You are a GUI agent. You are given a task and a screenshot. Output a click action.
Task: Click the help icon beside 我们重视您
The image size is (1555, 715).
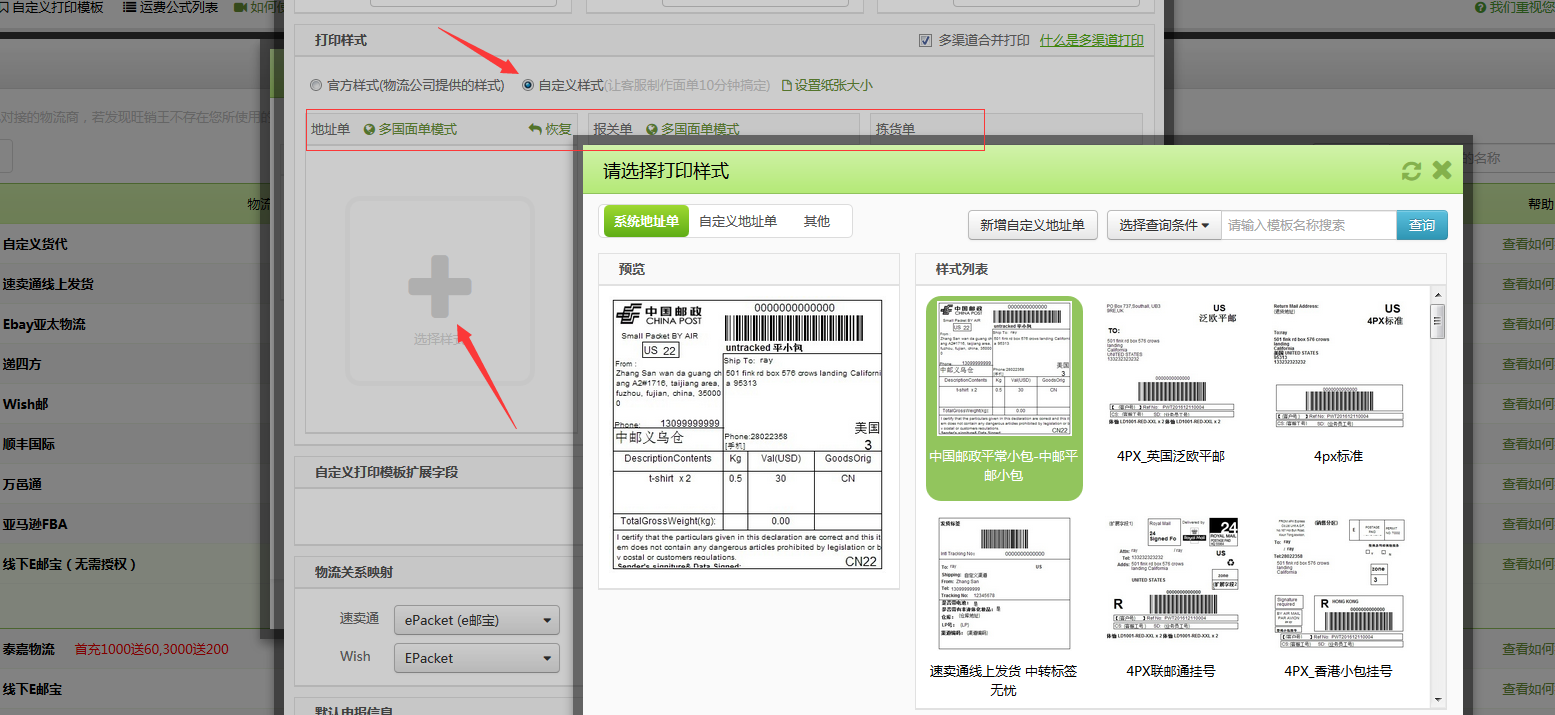point(1480,7)
